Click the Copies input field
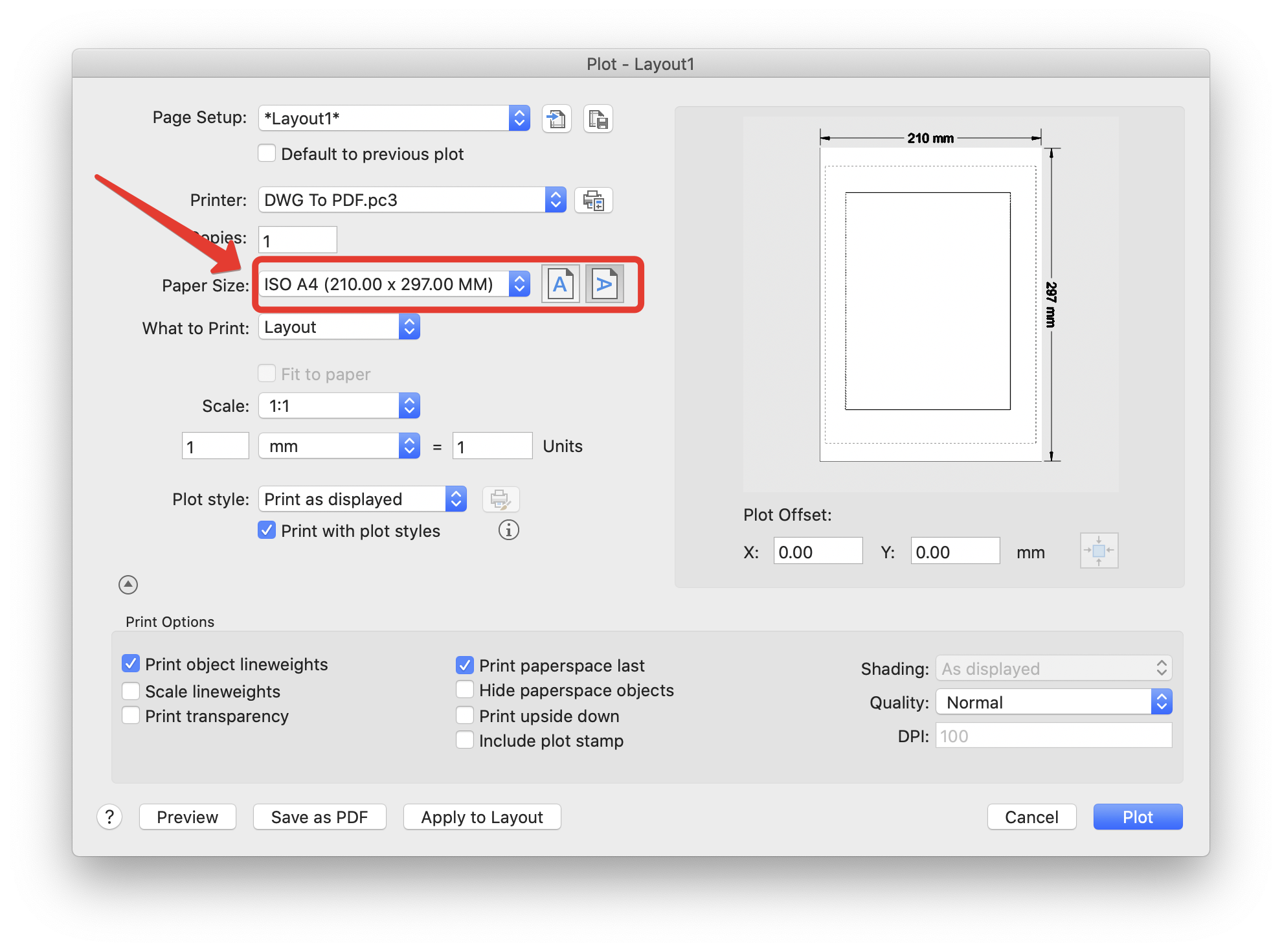The height and width of the screenshot is (952, 1282). 298,240
